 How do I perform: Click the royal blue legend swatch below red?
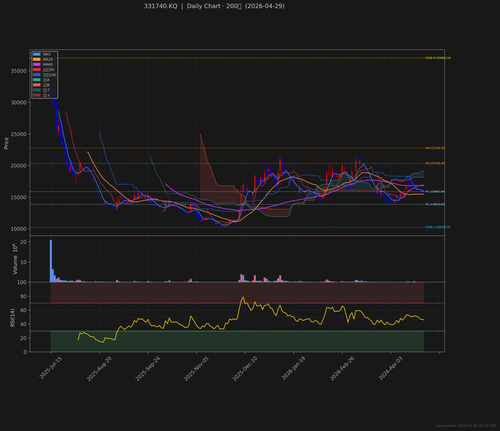[37, 75]
